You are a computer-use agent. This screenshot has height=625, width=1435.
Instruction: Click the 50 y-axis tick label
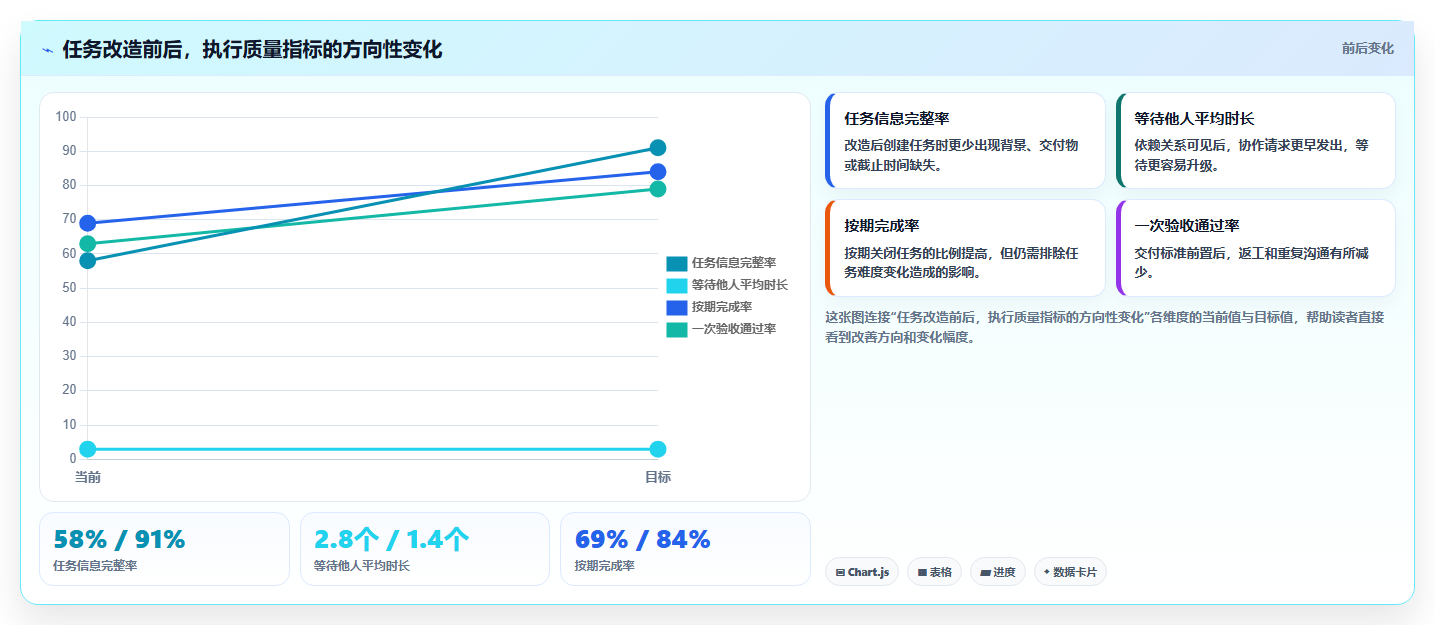coord(69,288)
